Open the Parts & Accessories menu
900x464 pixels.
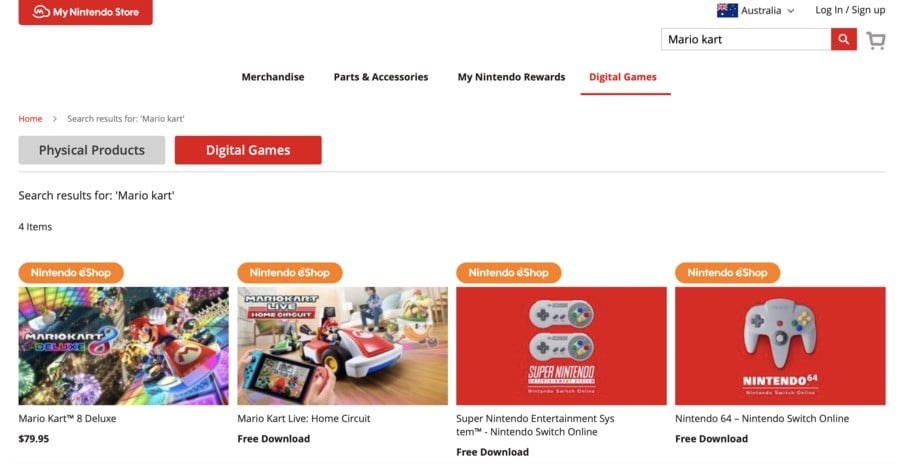pos(381,77)
